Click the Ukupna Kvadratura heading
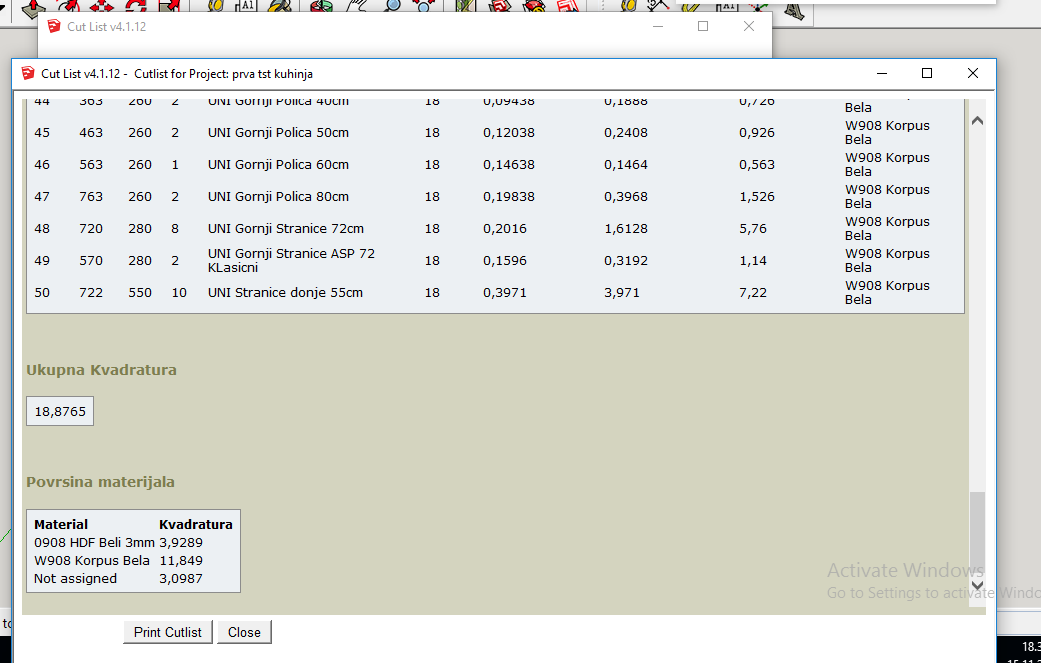Viewport: 1041px width, 663px height. click(x=102, y=370)
